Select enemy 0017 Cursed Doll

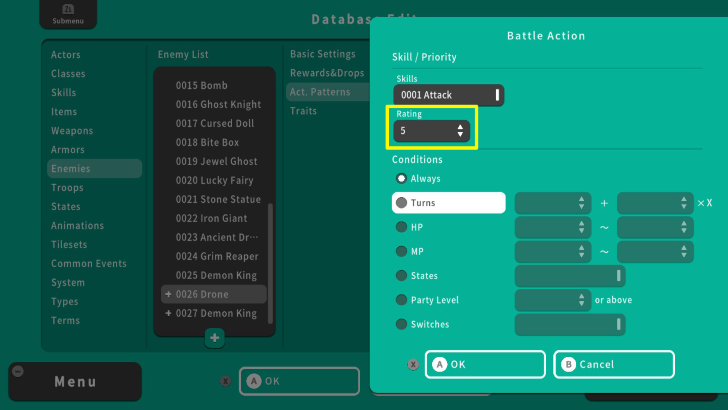[214, 124]
